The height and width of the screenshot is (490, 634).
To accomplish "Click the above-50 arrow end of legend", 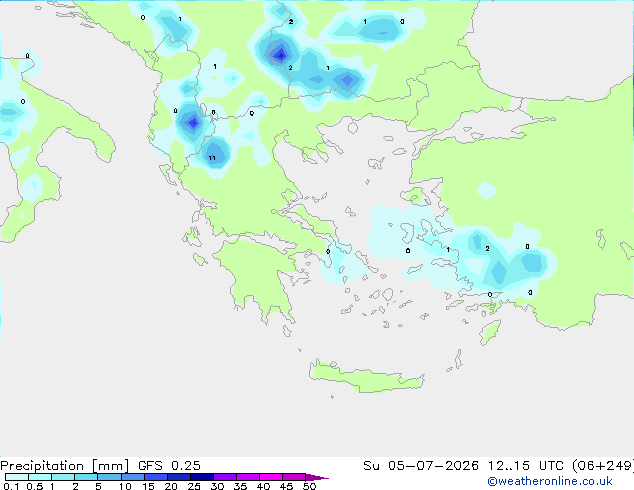I will pyautogui.click(x=317, y=477).
